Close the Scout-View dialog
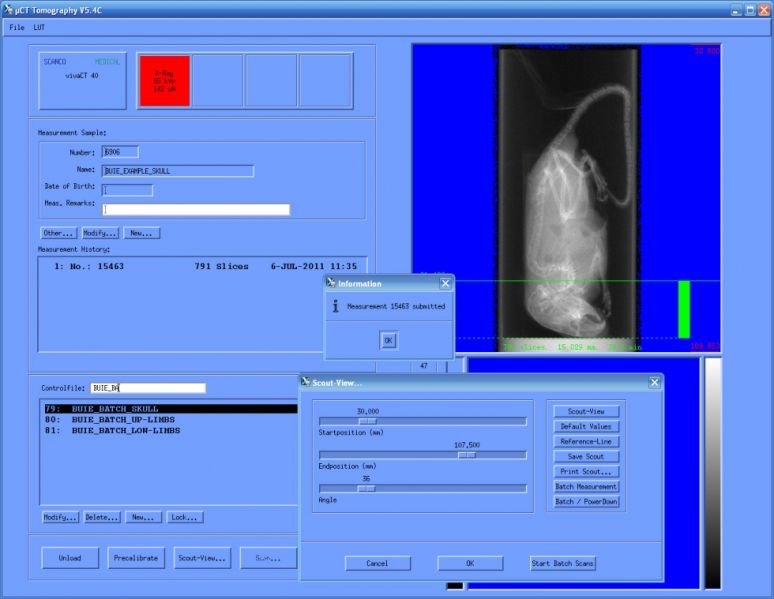Screen dimensions: 774x599 coord(655,382)
